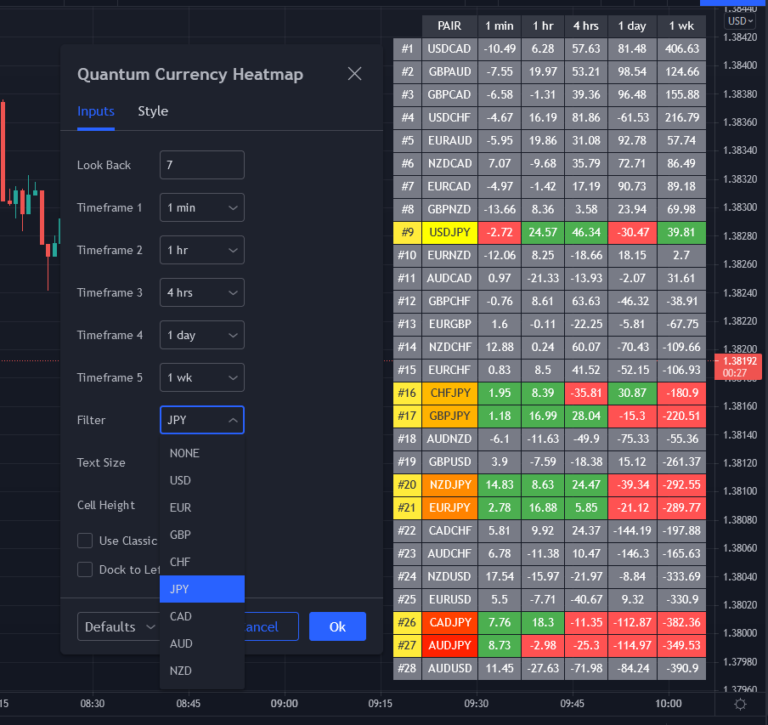Image resolution: width=768 pixels, height=725 pixels.
Task: Select EUR from the Filter options
Action: pos(181,508)
